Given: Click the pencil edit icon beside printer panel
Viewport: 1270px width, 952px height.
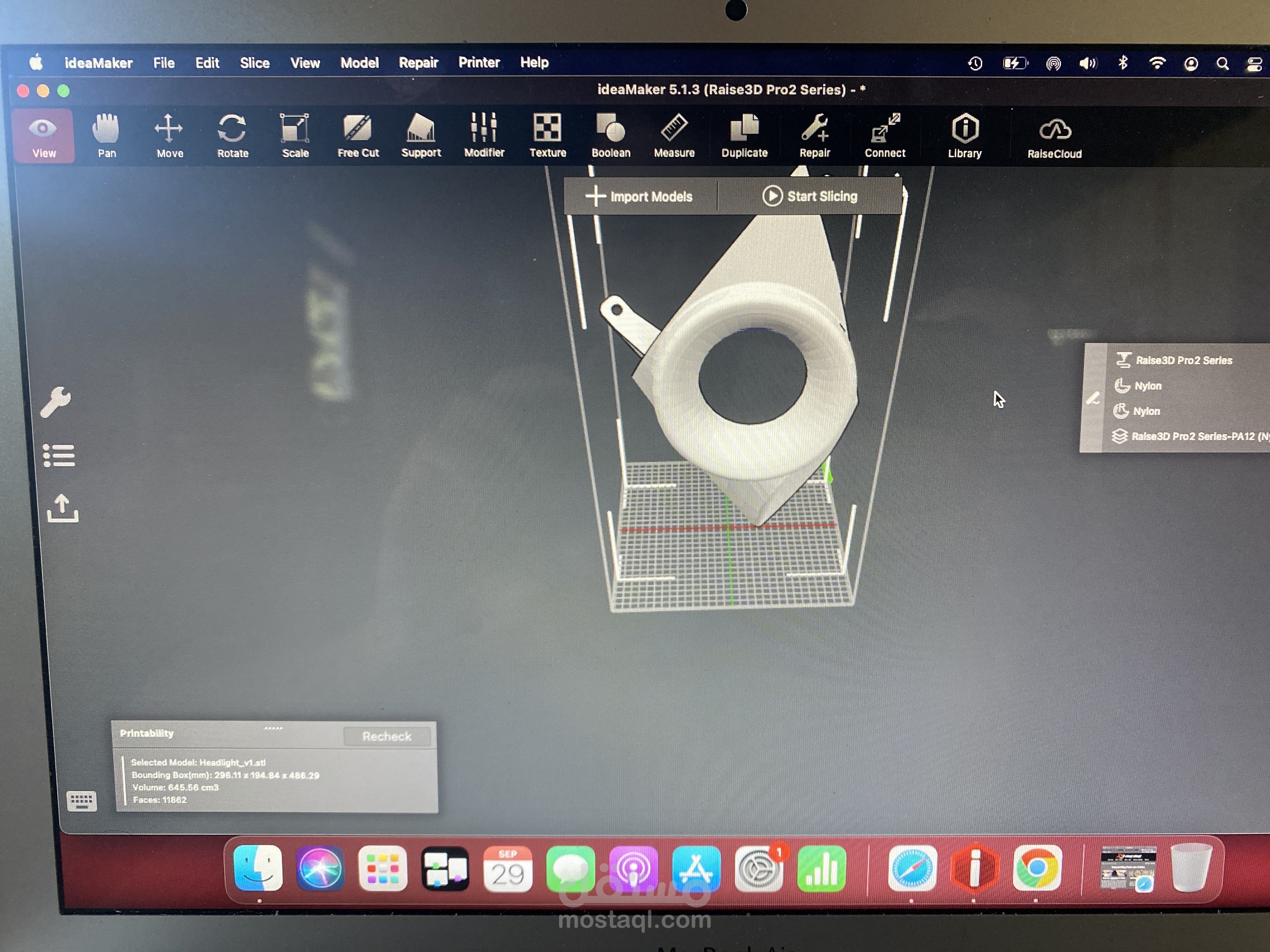Looking at the screenshot, I should (1093, 398).
